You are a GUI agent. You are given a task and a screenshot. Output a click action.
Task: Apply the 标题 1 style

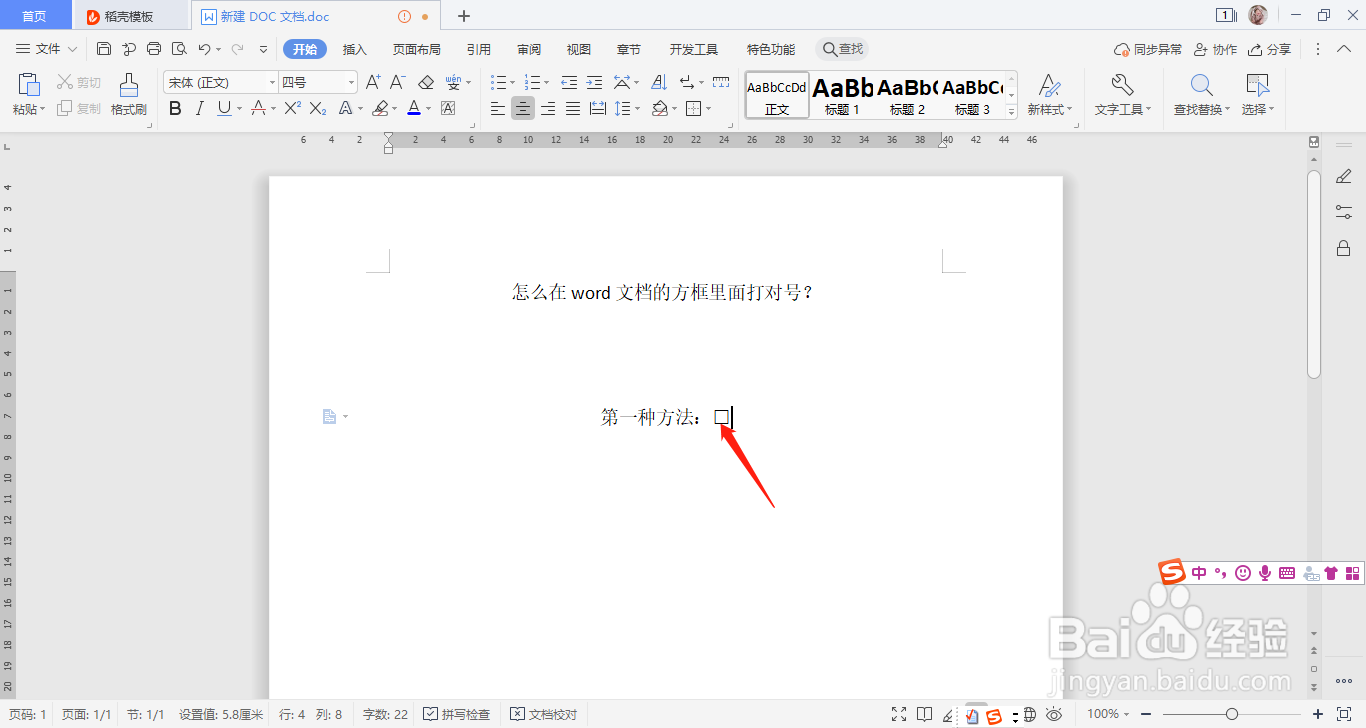pos(843,95)
